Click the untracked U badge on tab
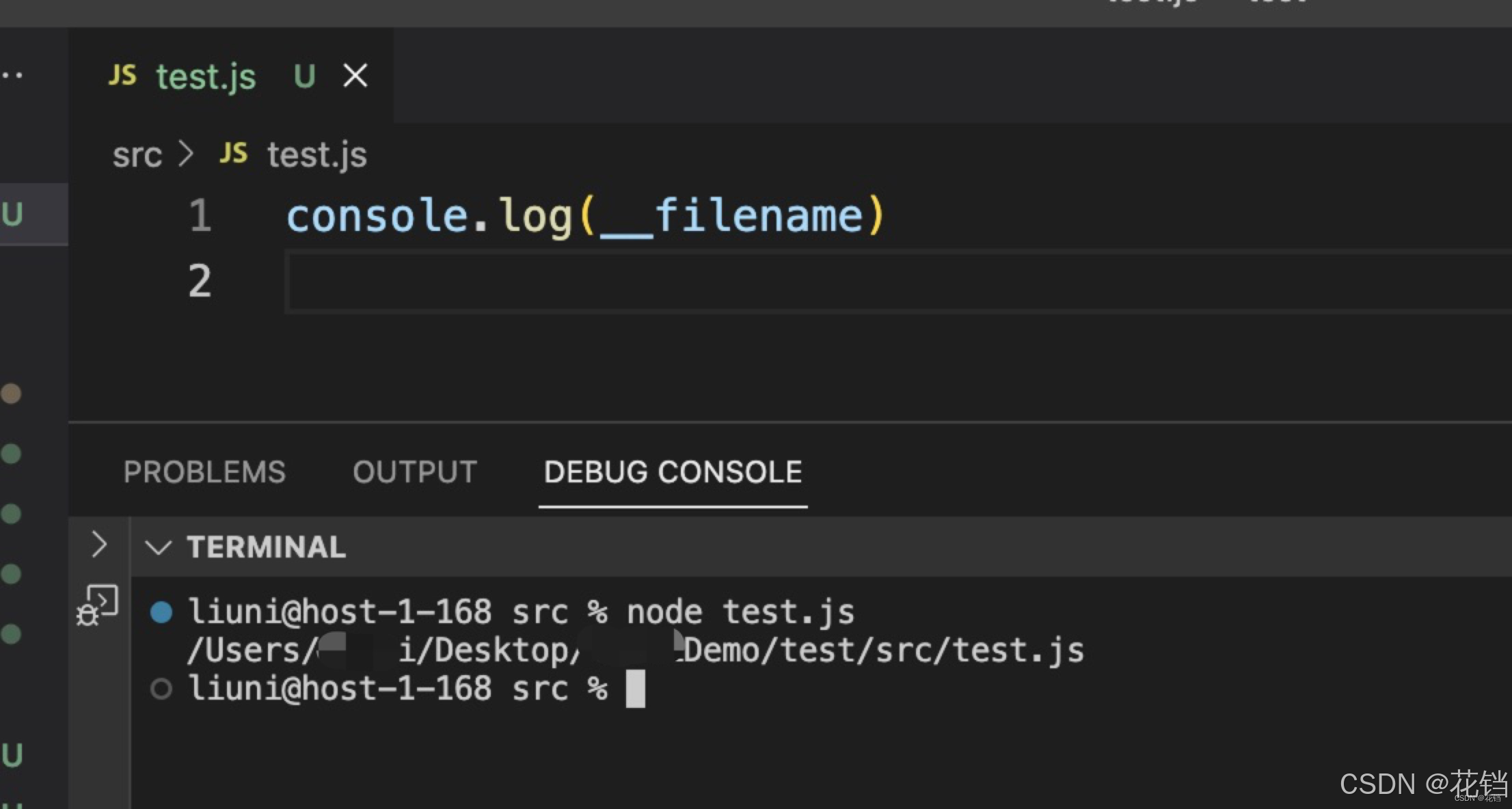 [x=304, y=76]
